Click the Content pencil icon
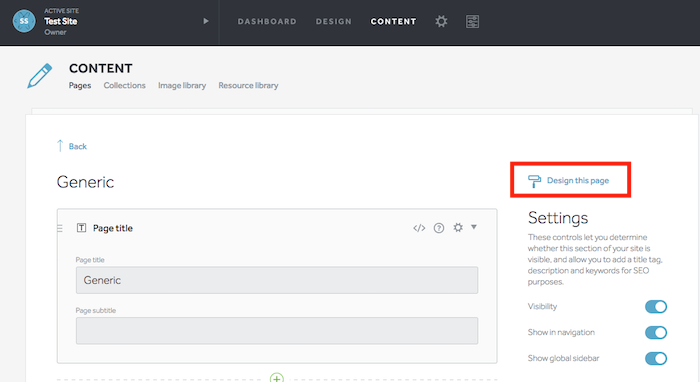The image size is (700, 382). click(x=39, y=76)
